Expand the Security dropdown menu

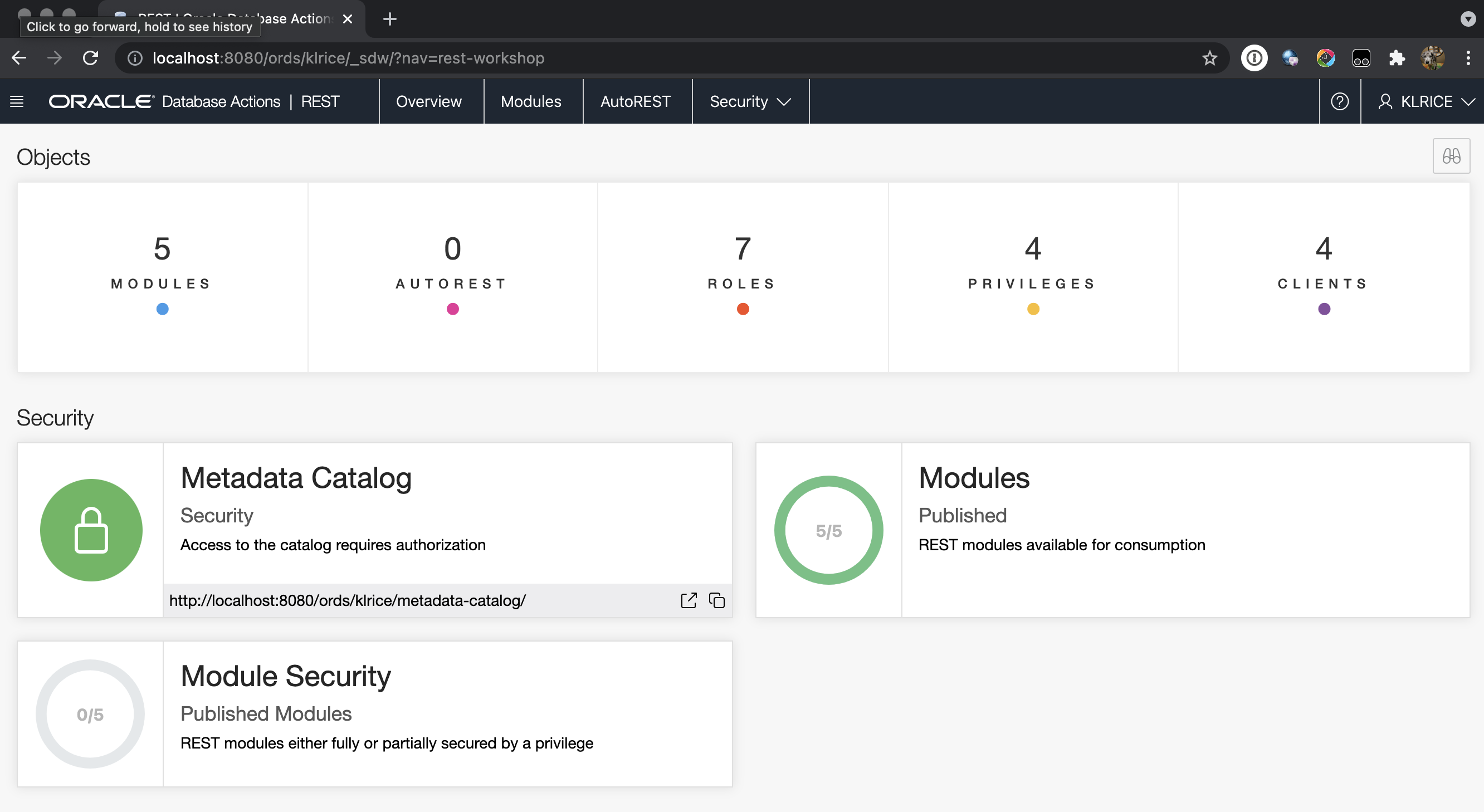point(750,101)
